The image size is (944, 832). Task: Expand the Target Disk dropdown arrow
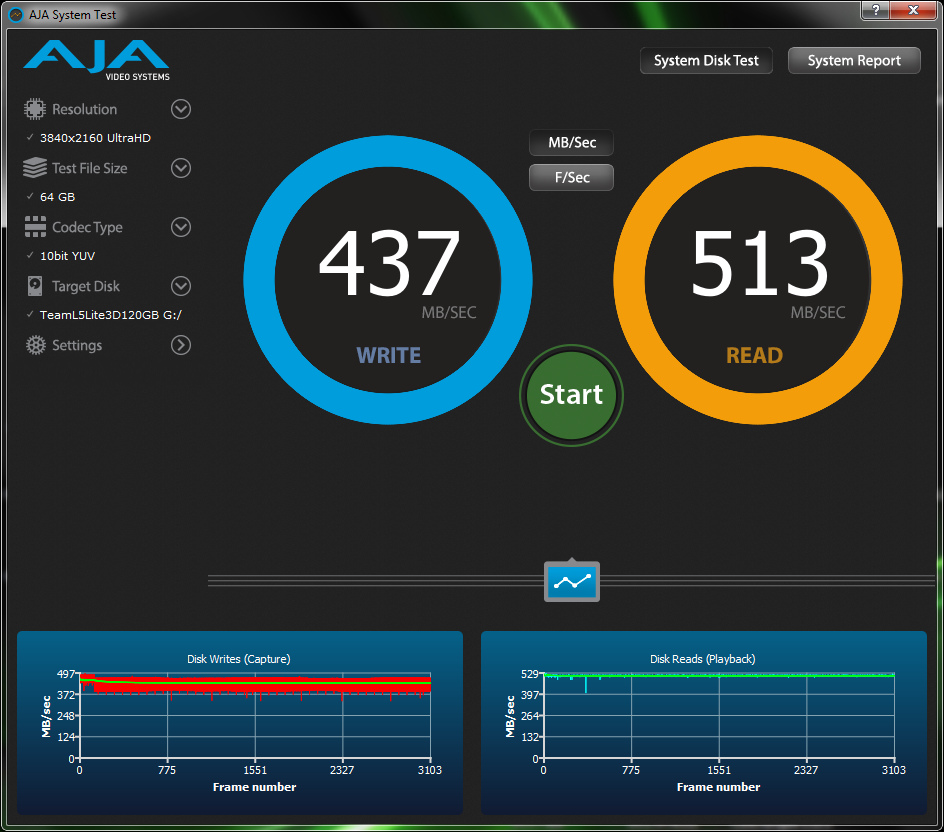click(181, 286)
